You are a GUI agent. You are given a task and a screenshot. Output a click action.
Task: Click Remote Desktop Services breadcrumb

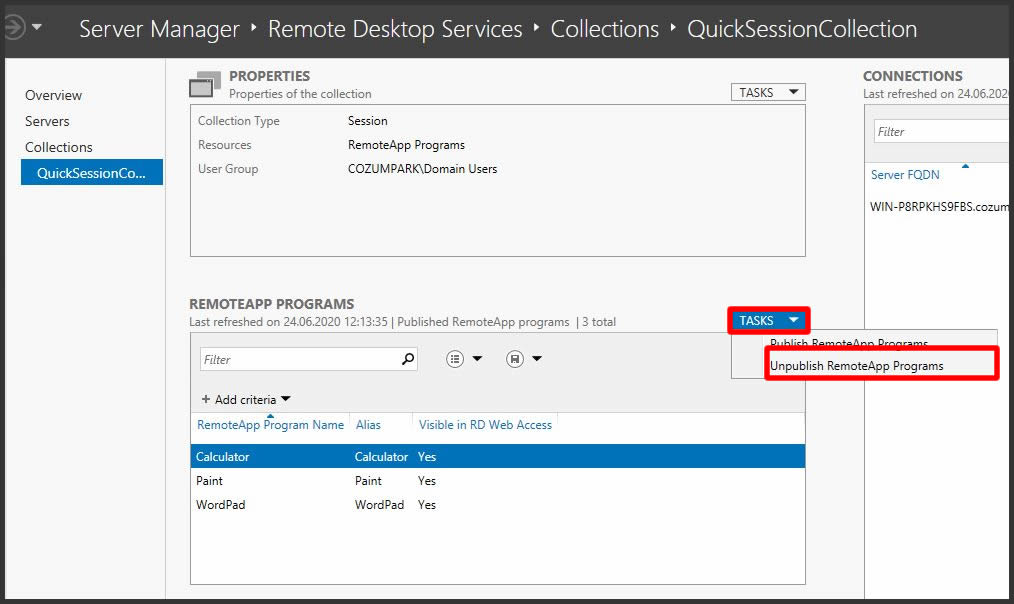(395, 29)
